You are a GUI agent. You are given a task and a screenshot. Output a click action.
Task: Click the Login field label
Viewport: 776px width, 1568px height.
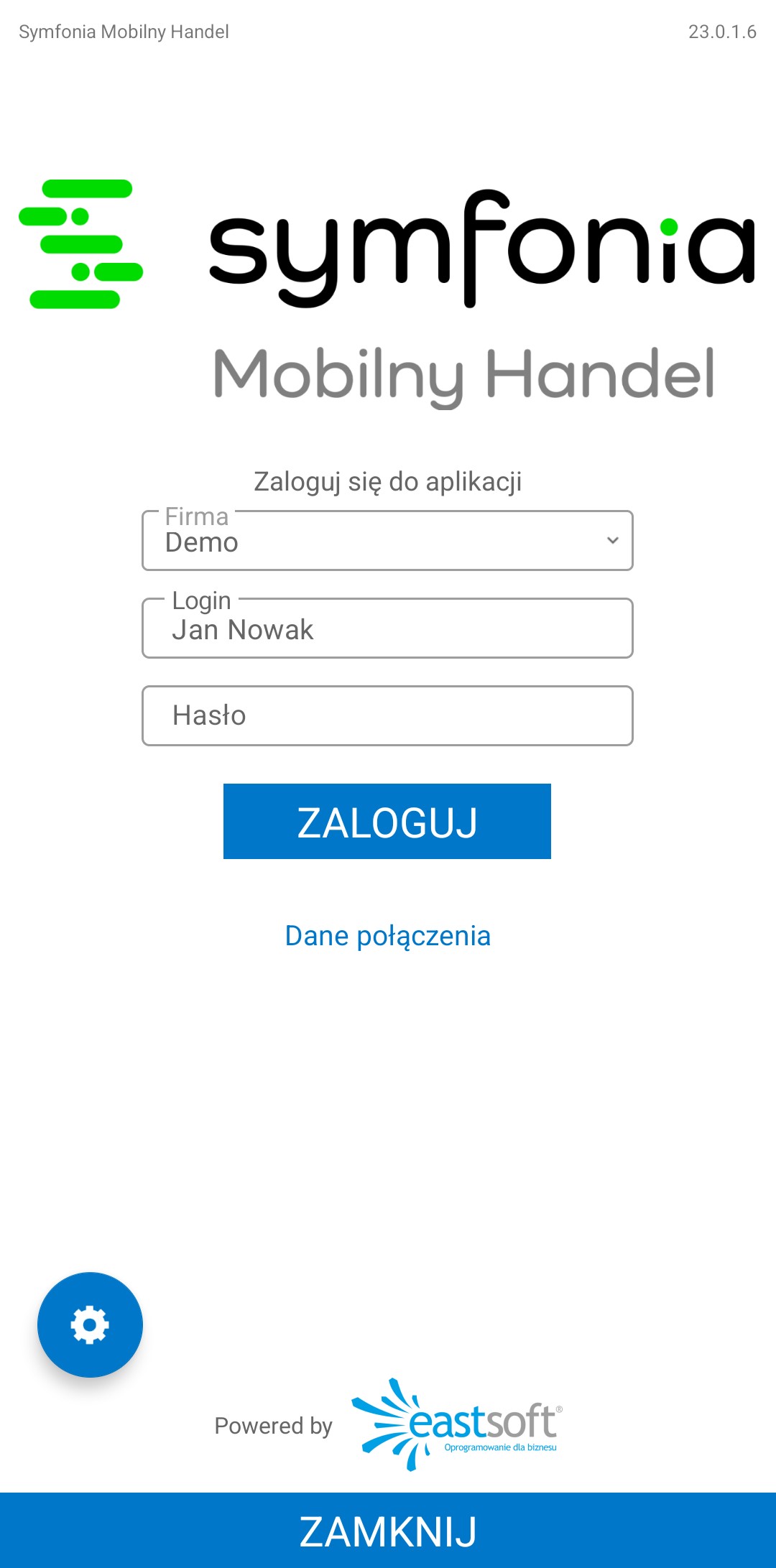[201, 600]
